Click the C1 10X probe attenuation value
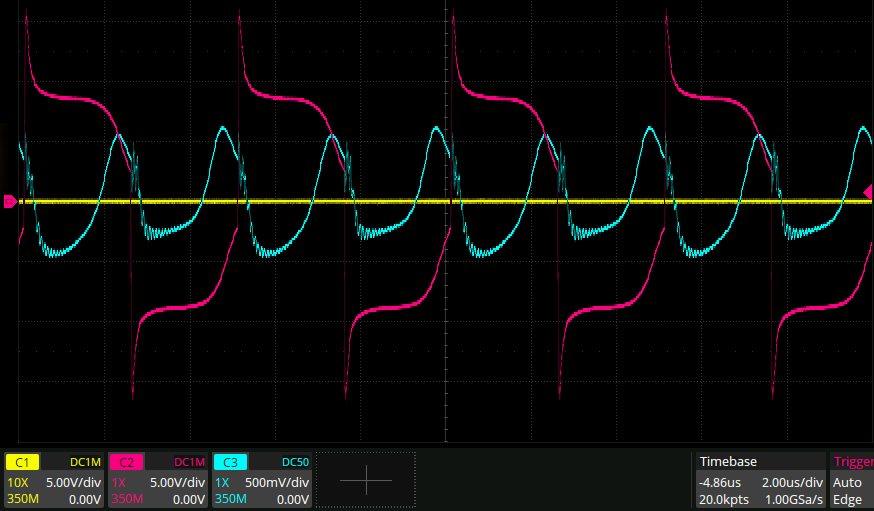 (x=19, y=481)
